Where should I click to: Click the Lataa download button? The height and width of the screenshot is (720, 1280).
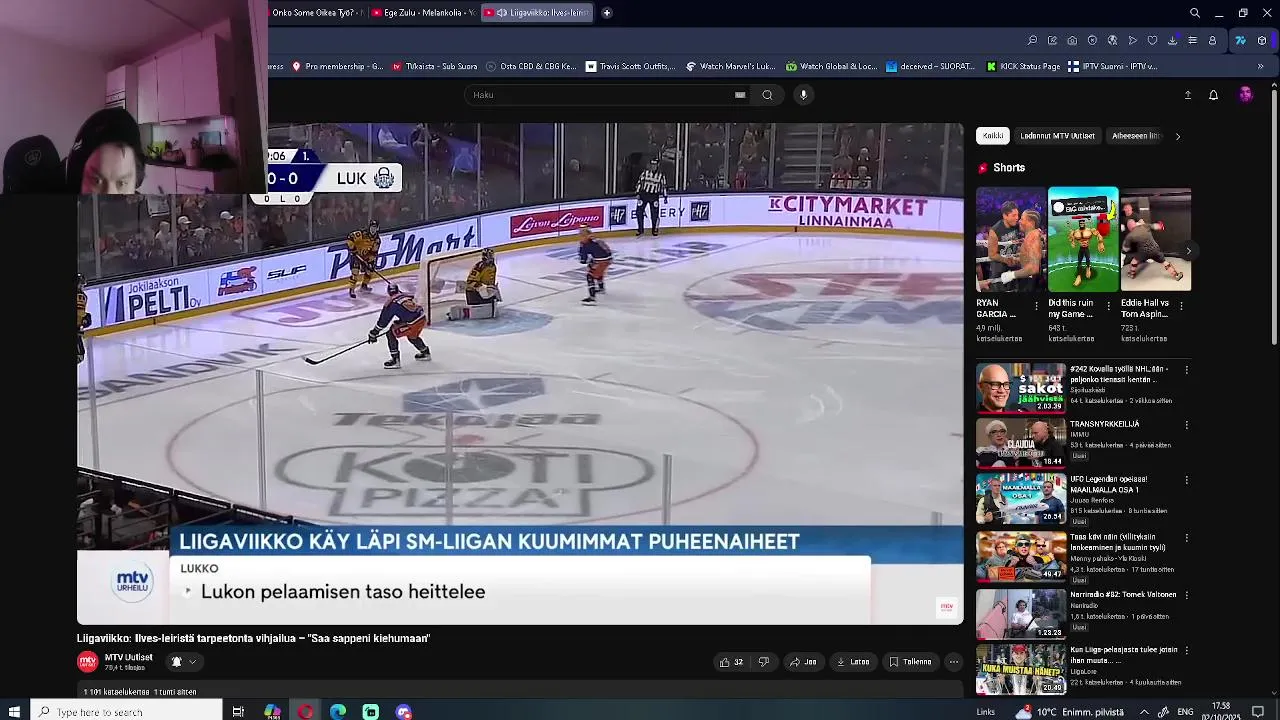click(x=854, y=662)
